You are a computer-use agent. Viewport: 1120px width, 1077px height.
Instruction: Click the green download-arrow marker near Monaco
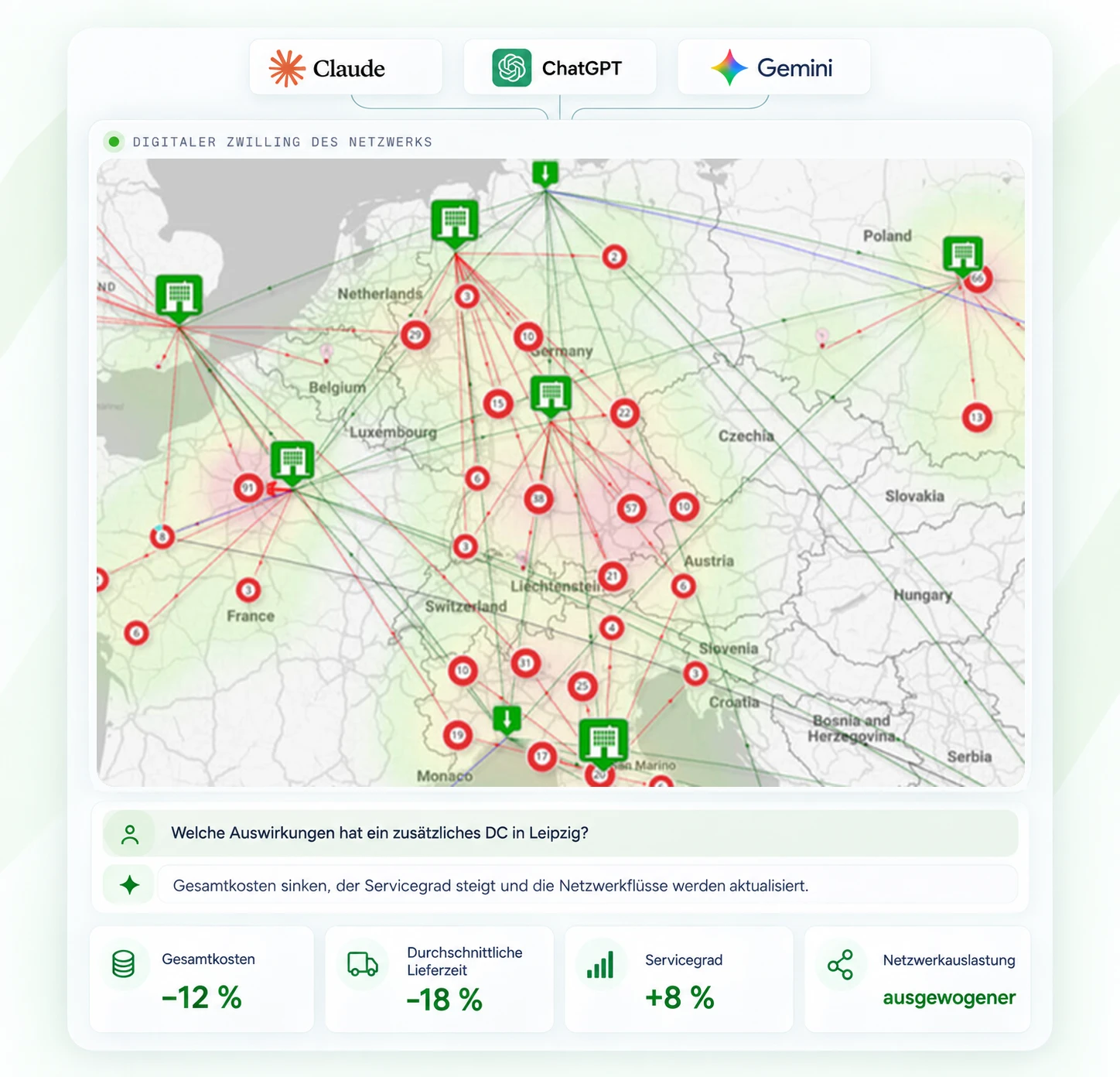pos(507,720)
